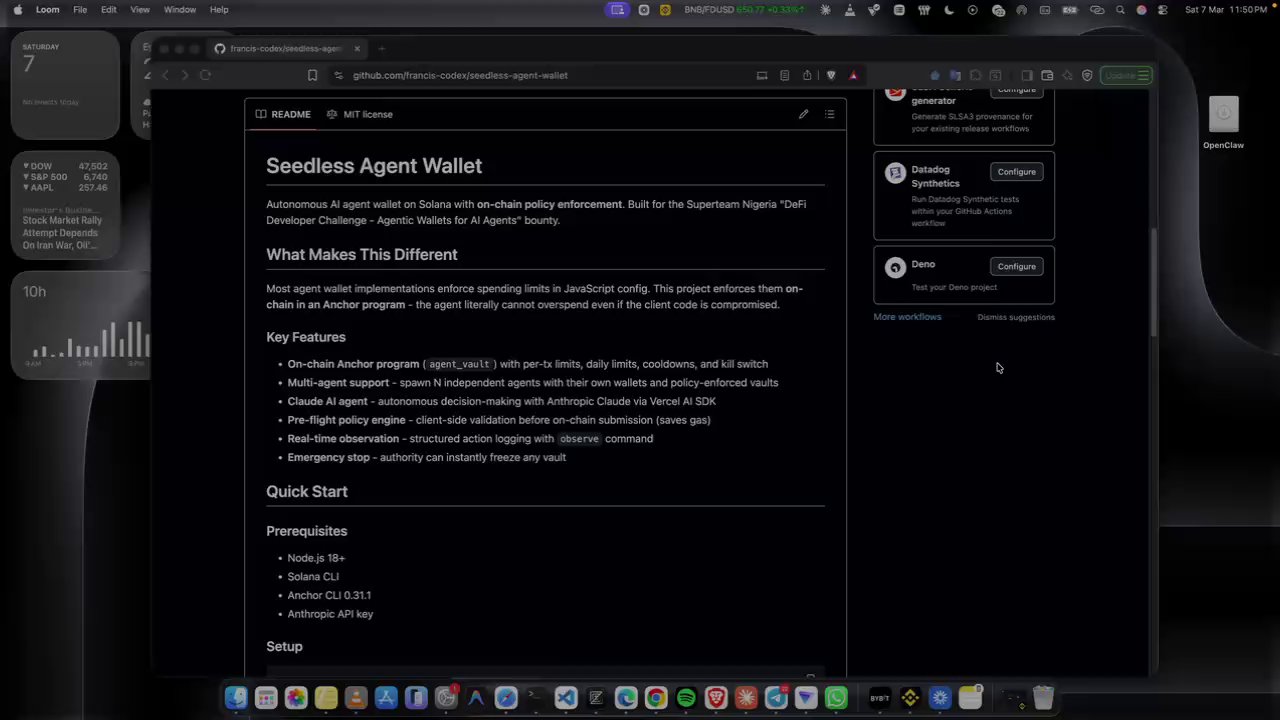Open Control Center in the menu bar

pos(1164,10)
